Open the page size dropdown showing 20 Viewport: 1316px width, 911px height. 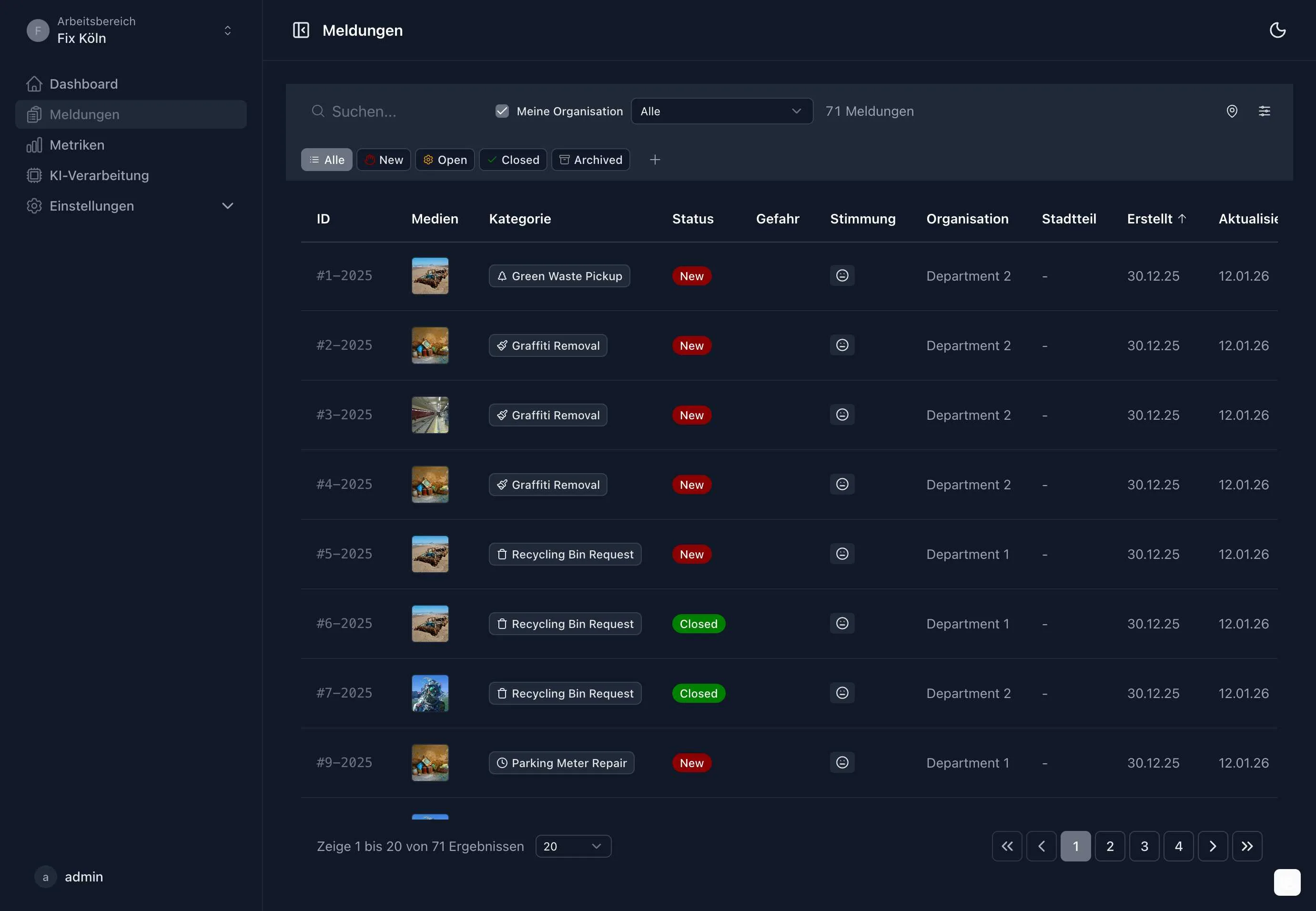tap(572, 846)
